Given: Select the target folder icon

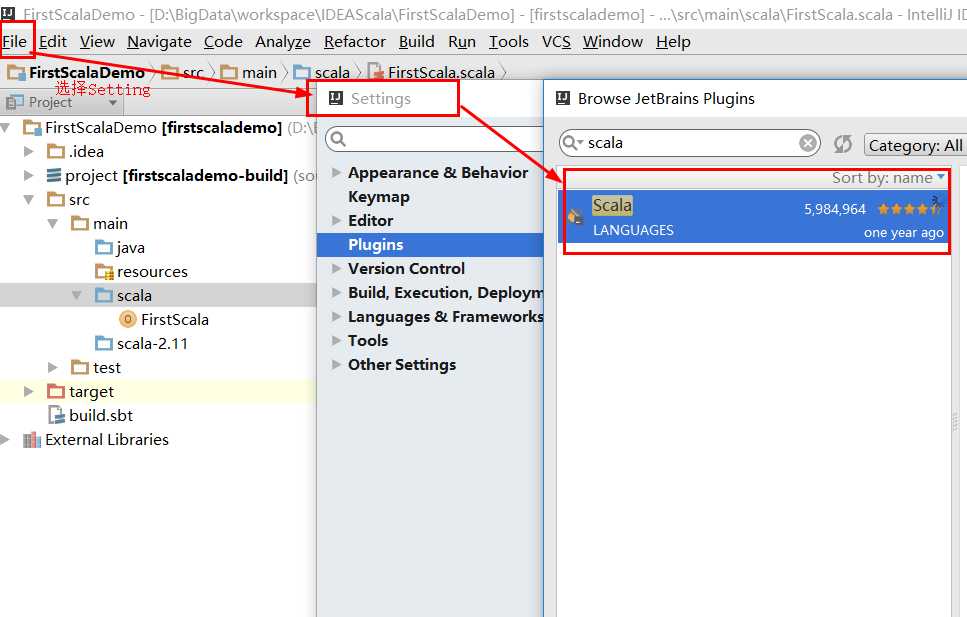Looking at the screenshot, I should click(x=56, y=392).
